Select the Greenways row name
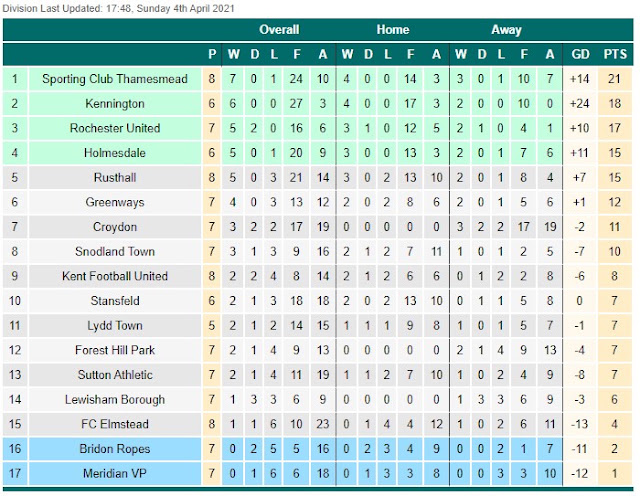640x496 pixels. click(x=115, y=202)
